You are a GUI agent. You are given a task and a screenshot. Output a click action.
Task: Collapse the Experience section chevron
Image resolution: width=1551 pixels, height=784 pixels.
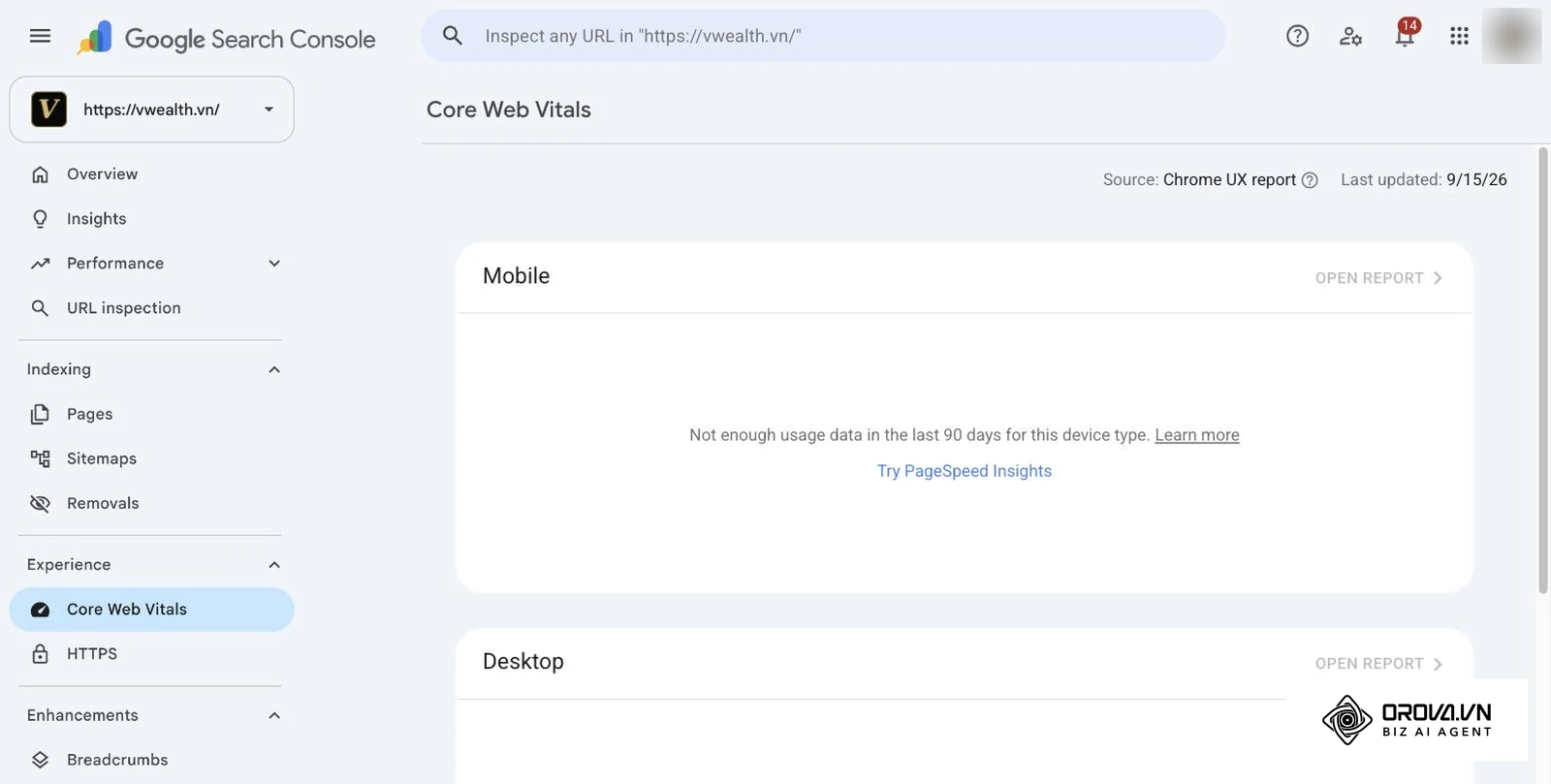click(x=274, y=565)
